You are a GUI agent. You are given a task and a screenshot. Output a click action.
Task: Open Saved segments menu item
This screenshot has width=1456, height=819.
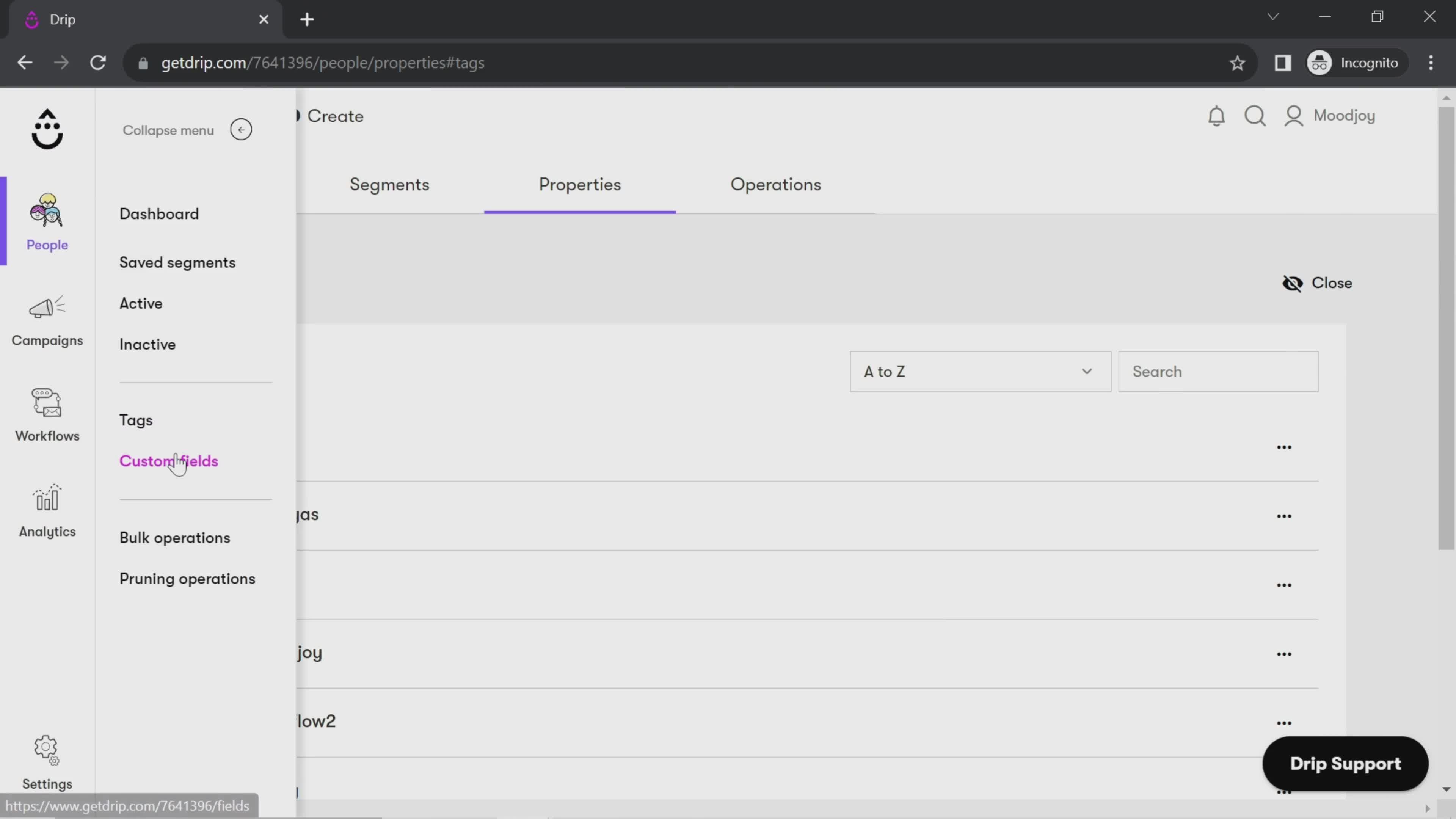(x=177, y=263)
